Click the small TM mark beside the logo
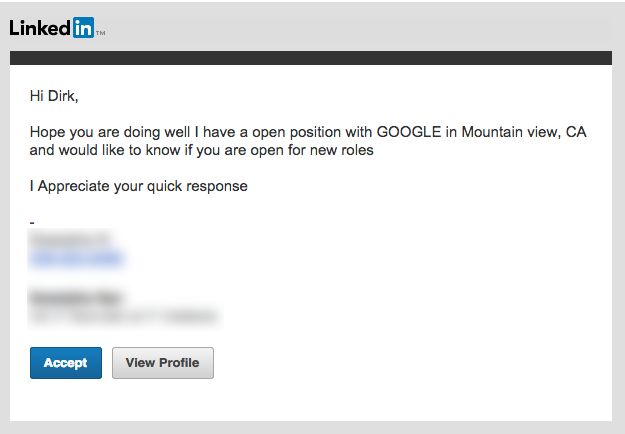The width and height of the screenshot is (625, 434). (x=101, y=33)
